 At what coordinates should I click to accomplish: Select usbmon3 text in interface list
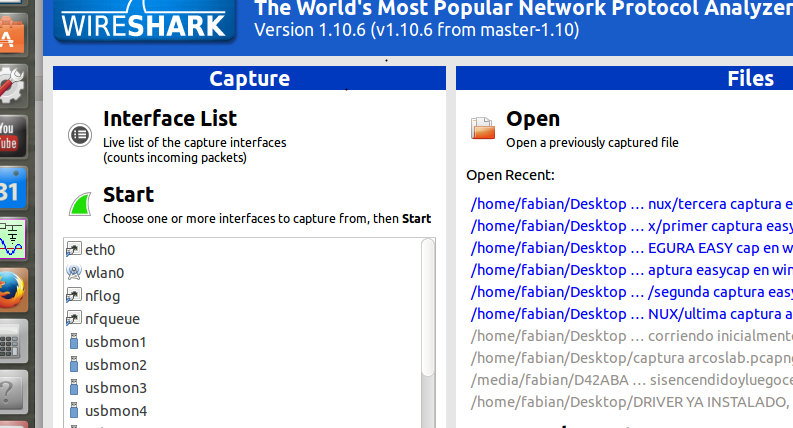click(x=116, y=388)
